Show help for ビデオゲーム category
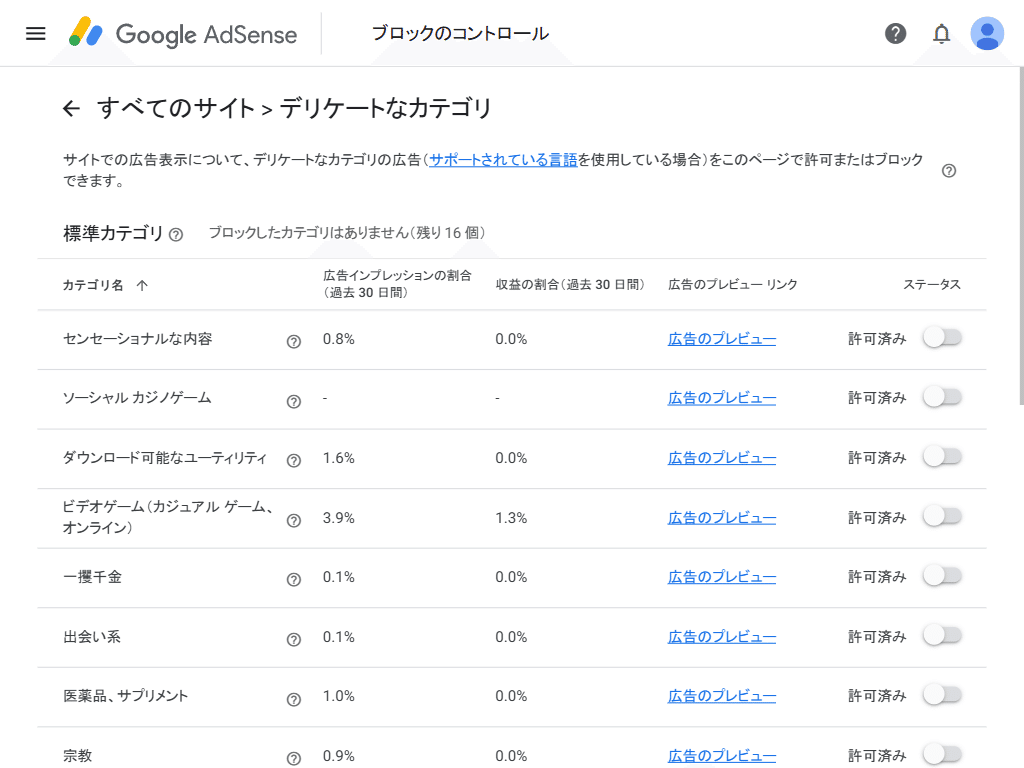The width and height of the screenshot is (1024, 768). click(x=294, y=520)
